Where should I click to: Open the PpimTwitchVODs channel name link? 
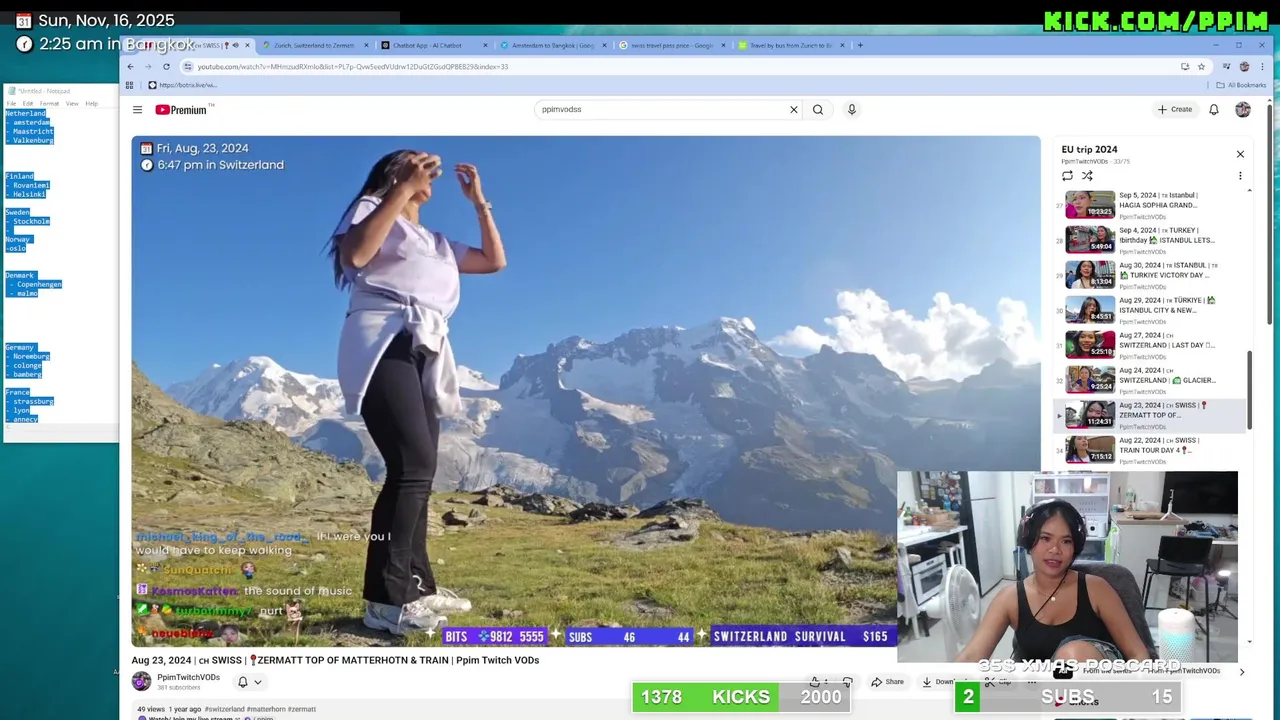pos(188,677)
